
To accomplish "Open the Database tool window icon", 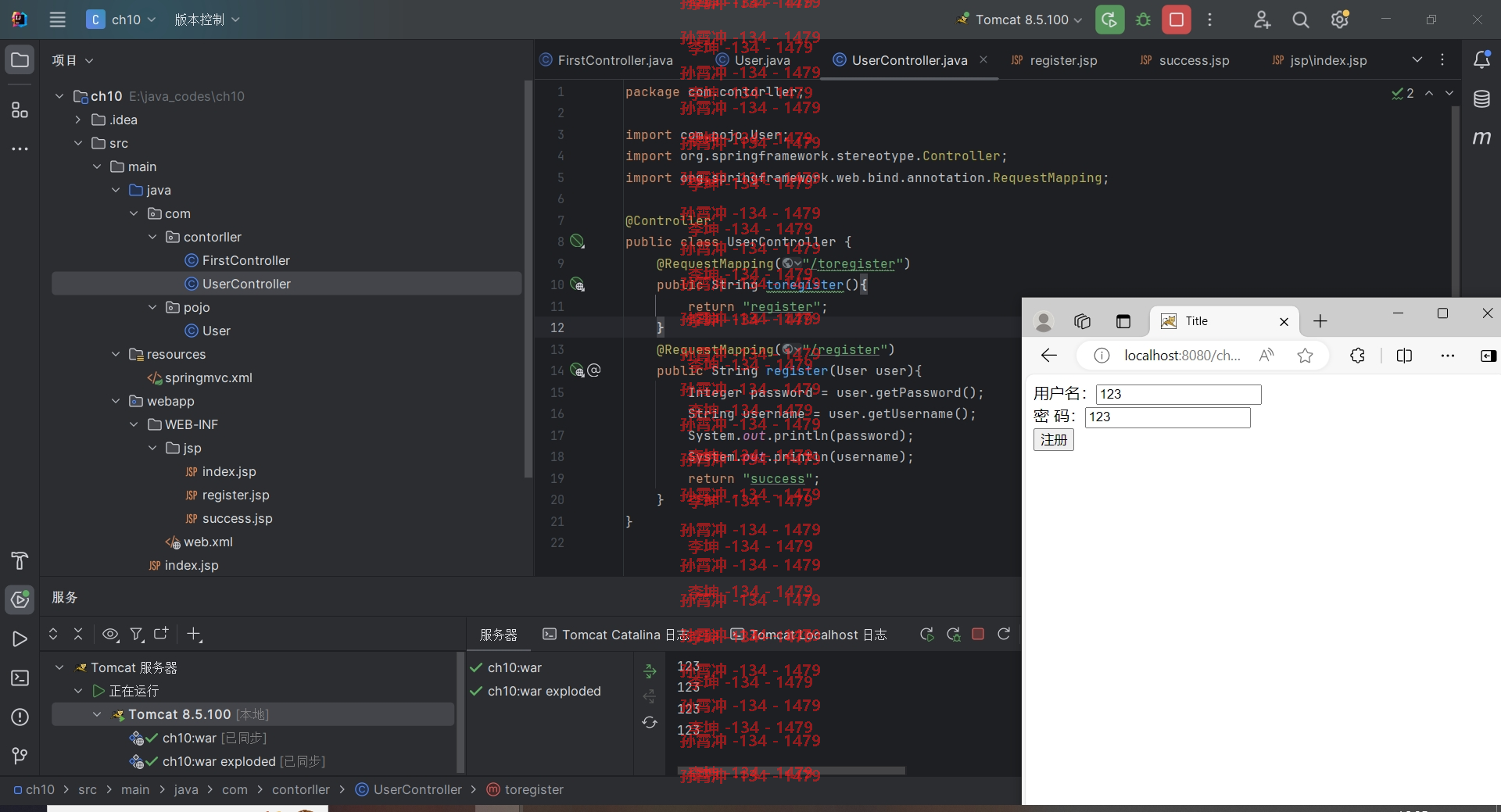I will pos(1481,98).
